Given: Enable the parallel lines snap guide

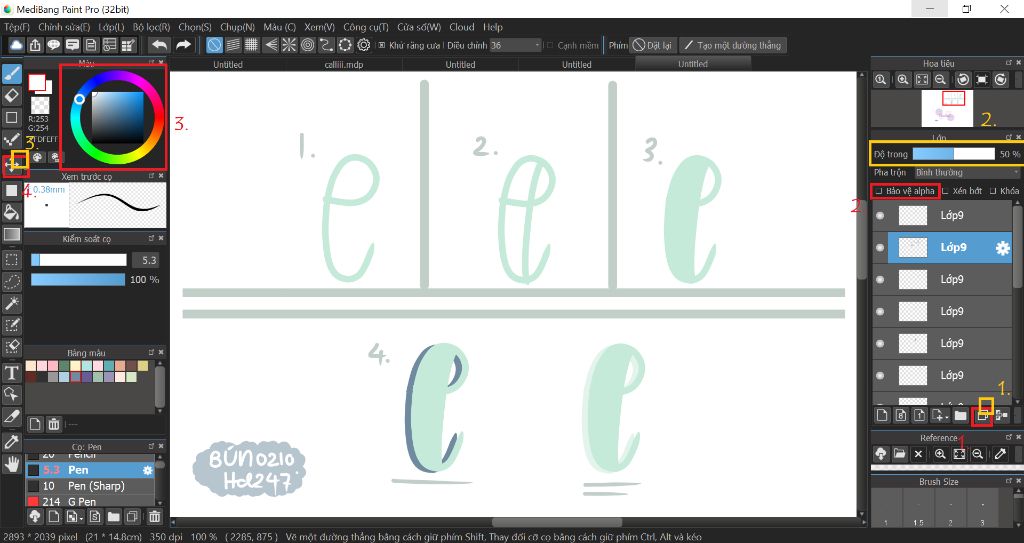Looking at the screenshot, I should pos(233,44).
